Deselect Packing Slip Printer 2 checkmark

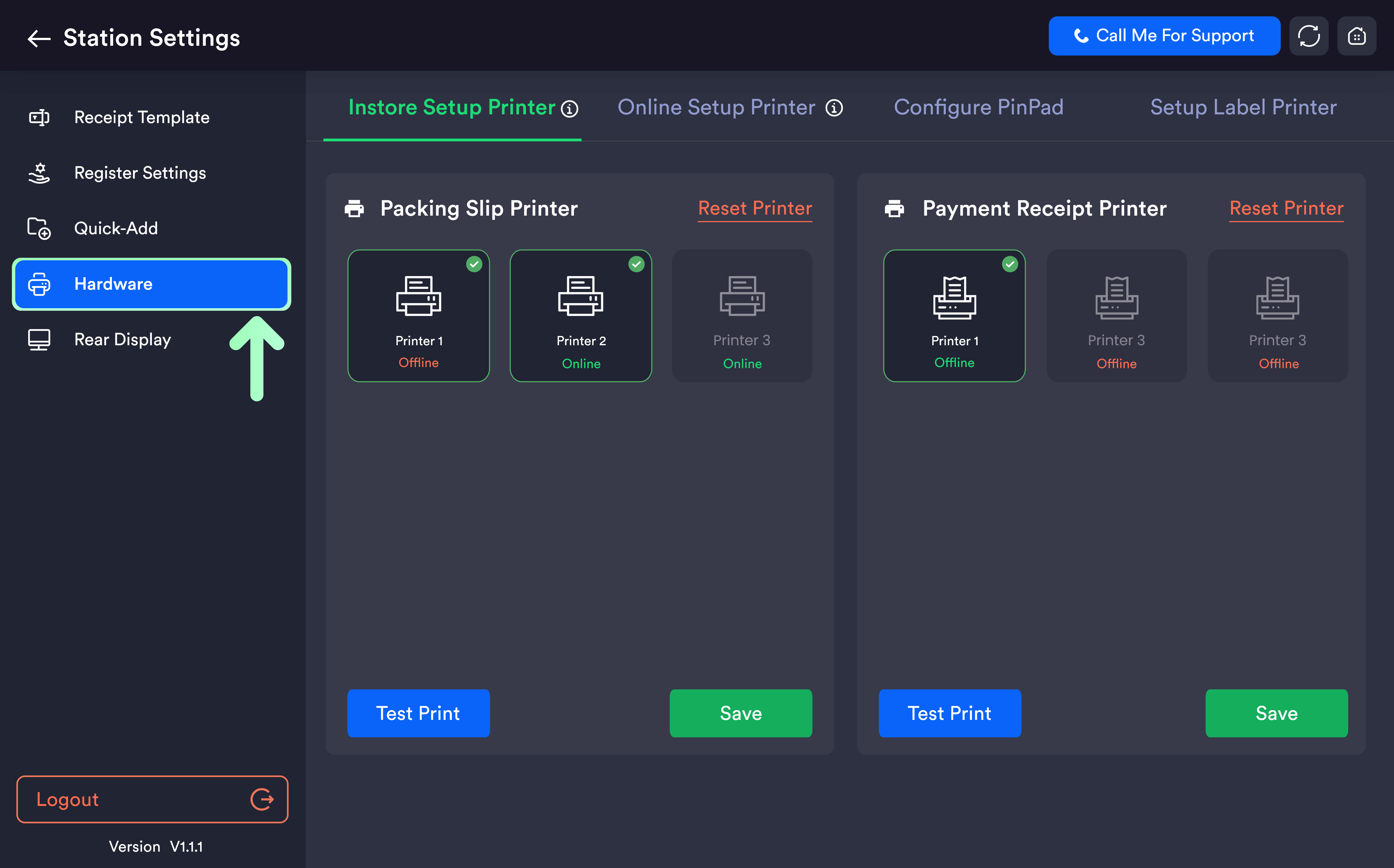click(636, 265)
